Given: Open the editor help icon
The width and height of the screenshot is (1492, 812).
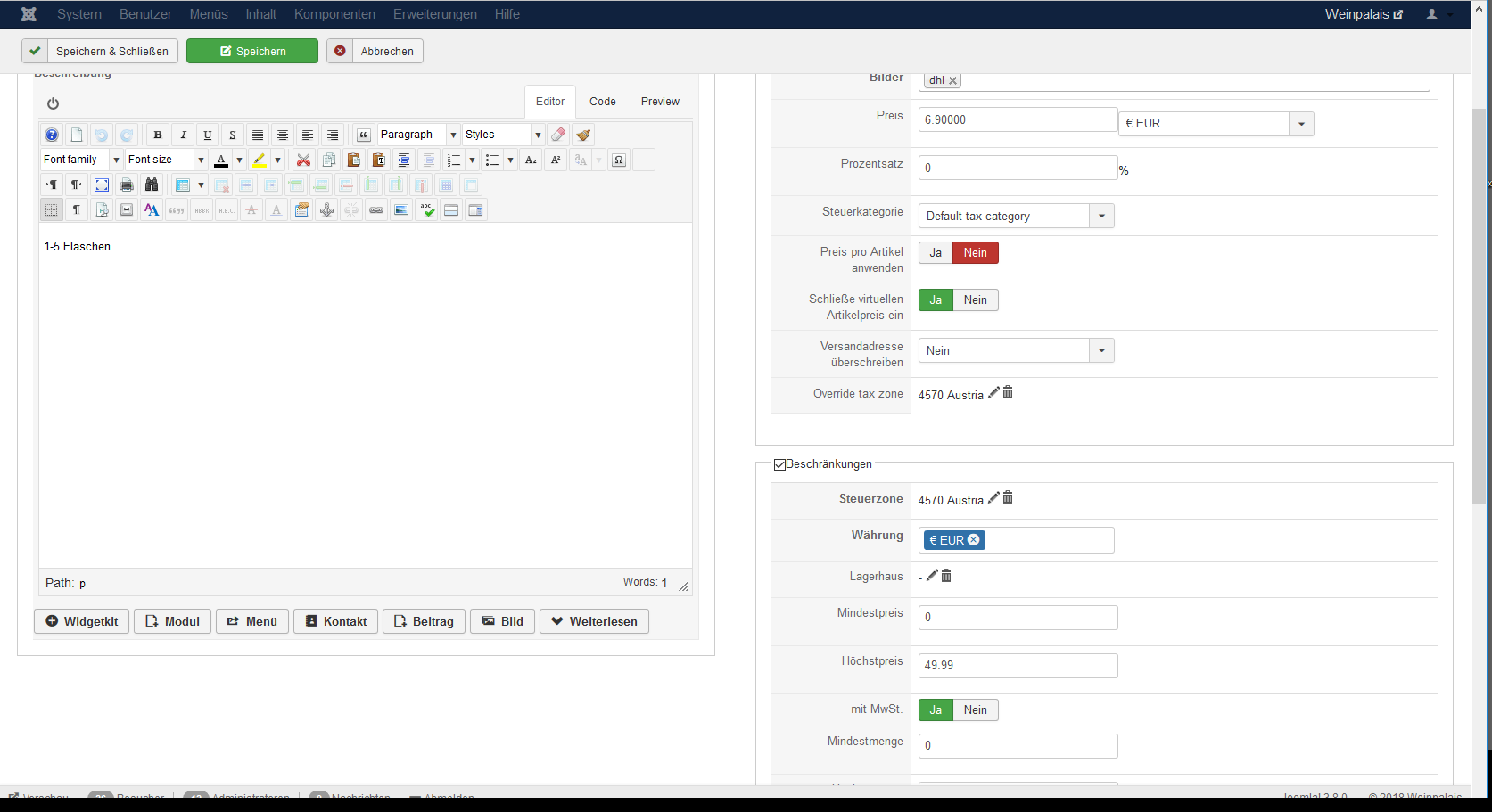Looking at the screenshot, I should (x=52, y=135).
